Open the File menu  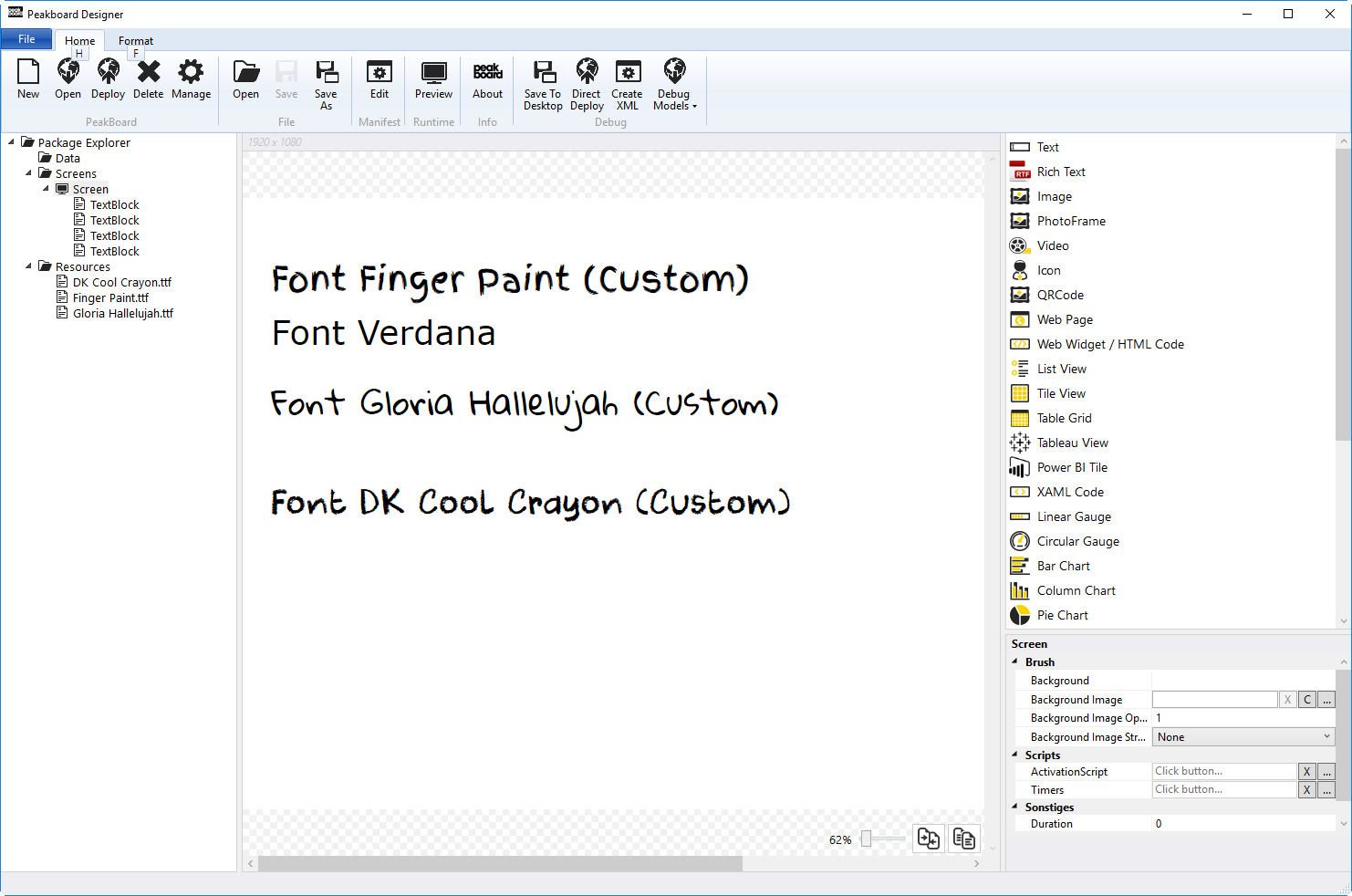point(26,39)
